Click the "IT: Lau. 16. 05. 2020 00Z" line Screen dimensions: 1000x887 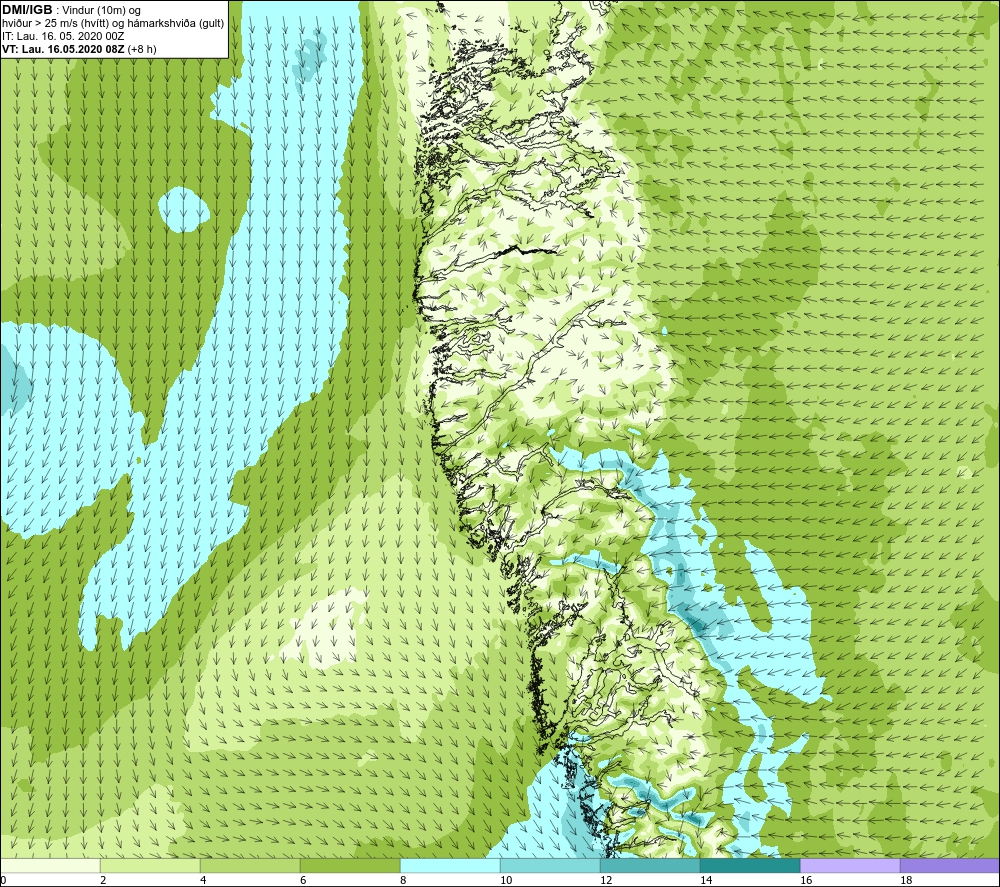click(x=62, y=36)
